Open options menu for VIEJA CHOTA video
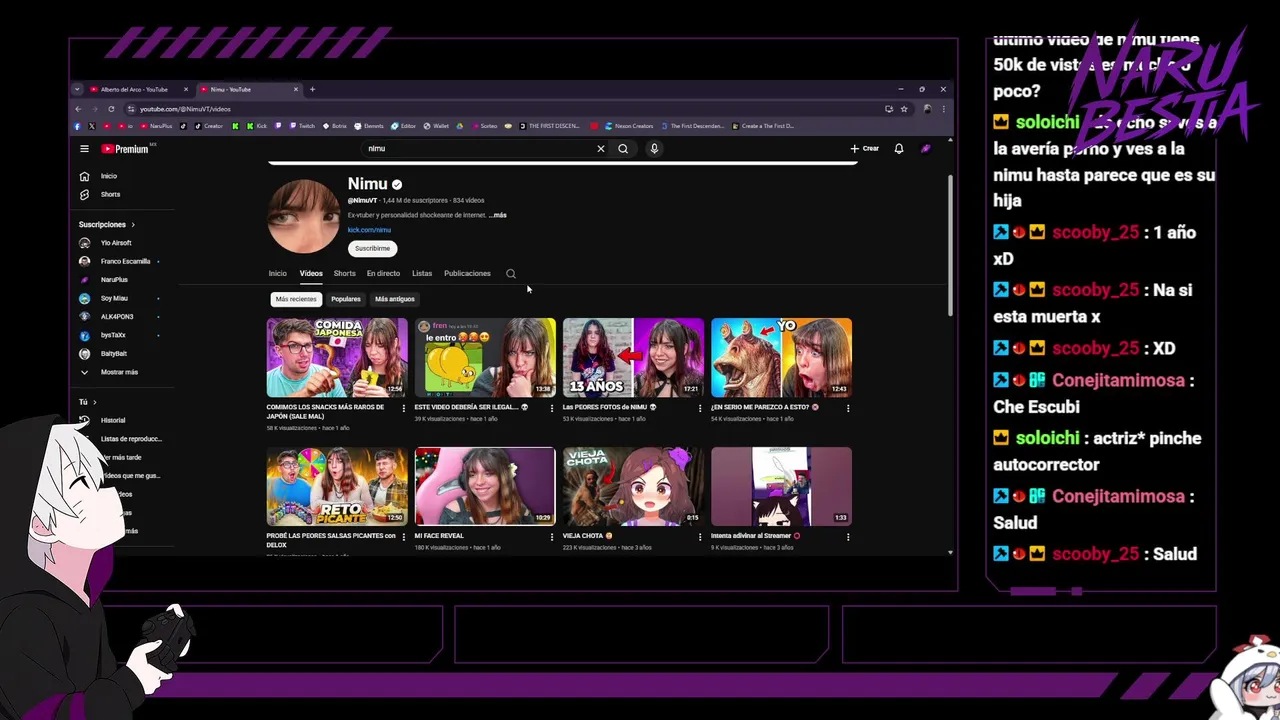This screenshot has height=720, width=1280. pos(700,537)
